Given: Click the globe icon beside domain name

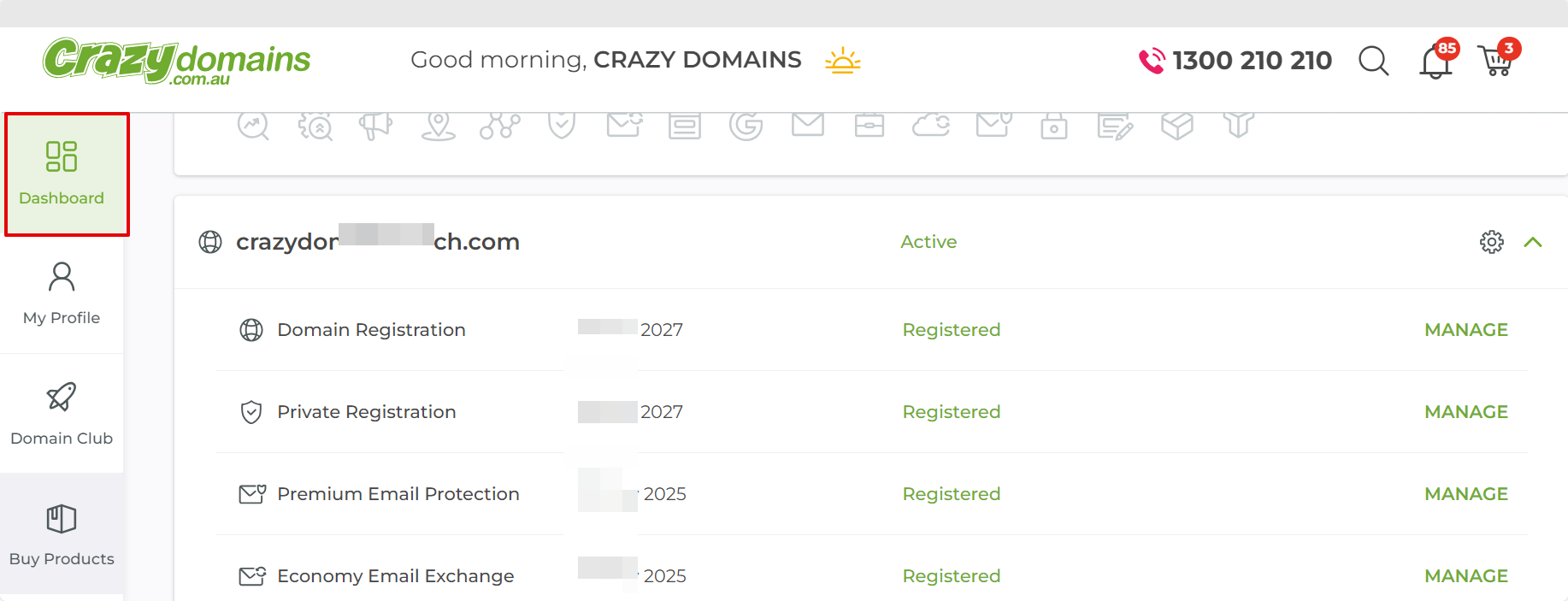Looking at the screenshot, I should [210, 242].
